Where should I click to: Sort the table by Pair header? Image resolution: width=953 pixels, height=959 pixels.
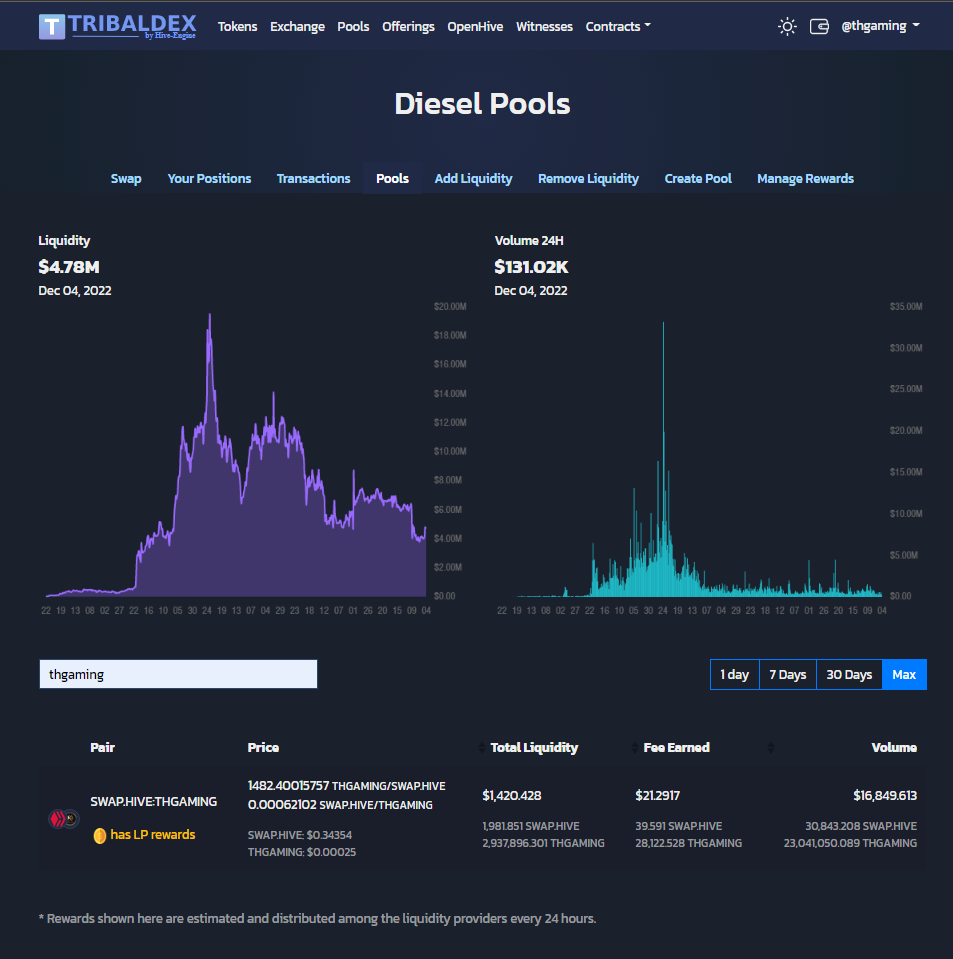click(x=102, y=747)
